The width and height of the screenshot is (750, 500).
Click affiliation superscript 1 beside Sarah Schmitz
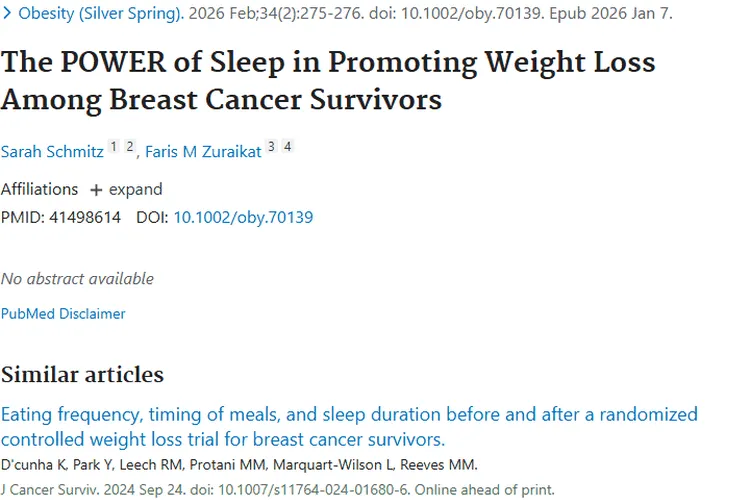pyautogui.click(x=114, y=147)
